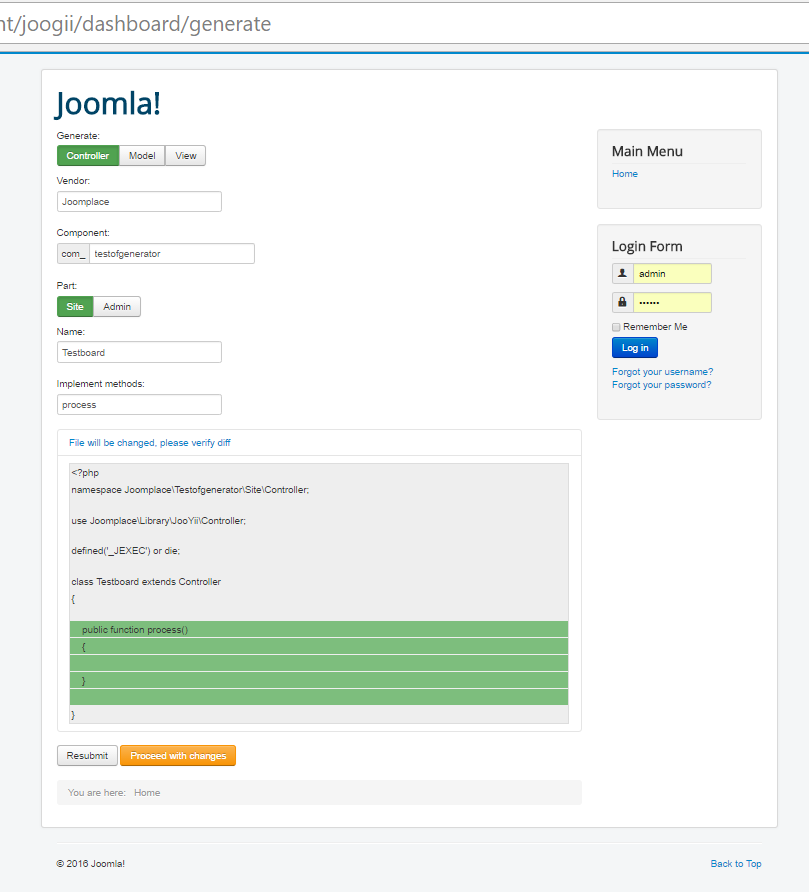
Task: Click the Name field containing Testboard
Action: [139, 352]
